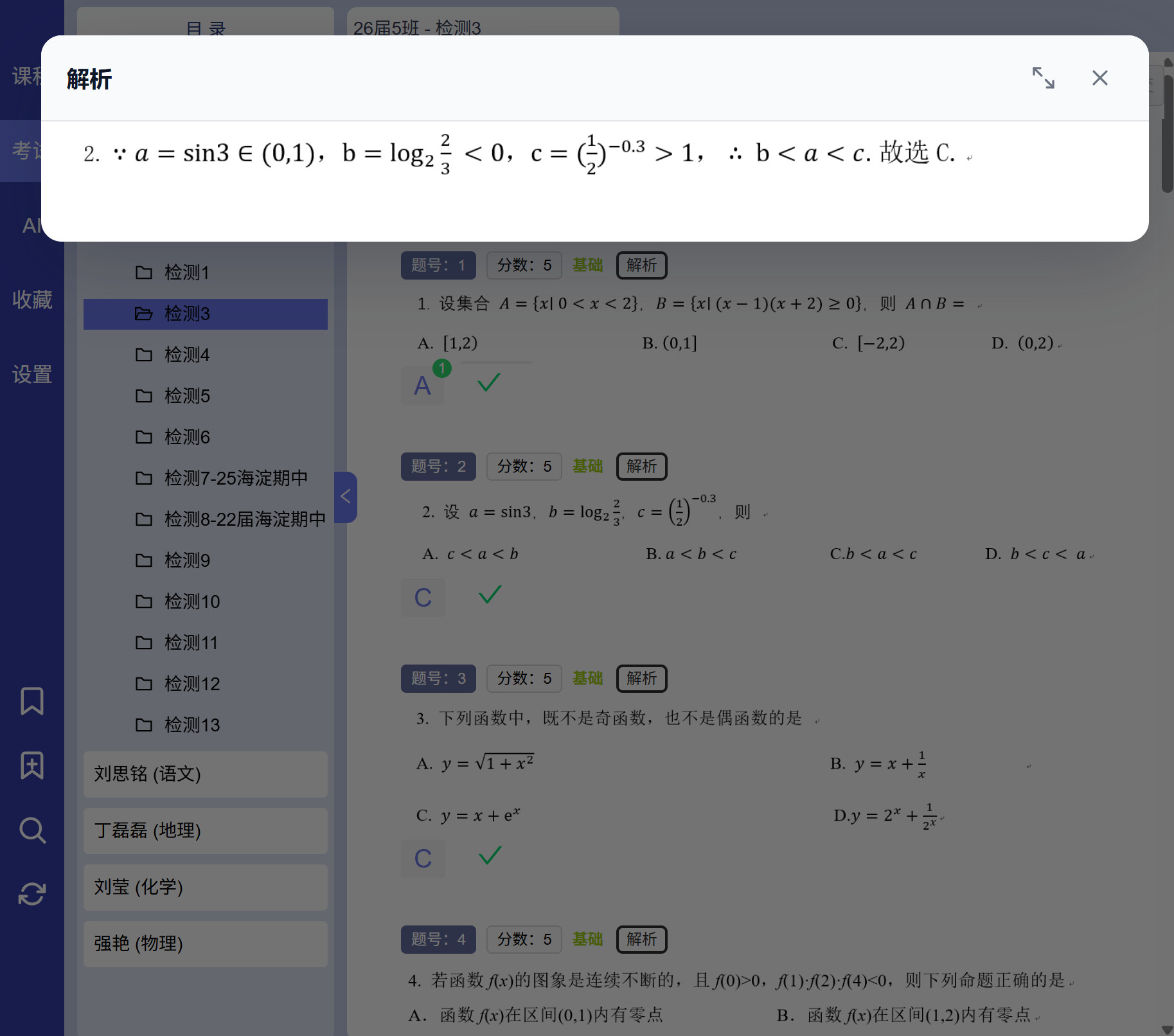Go to 收藏 in left sidebar
Screen dimensions: 1174x1036
32,299
